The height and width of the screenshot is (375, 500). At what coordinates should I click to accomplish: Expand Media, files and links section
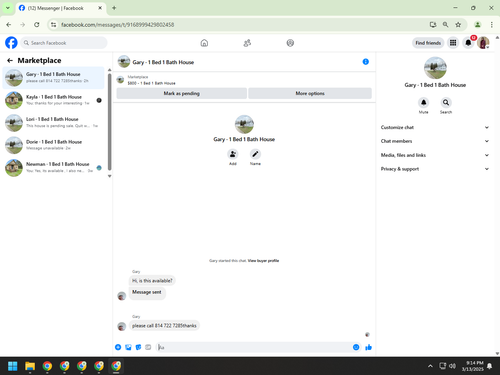pyautogui.click(x=435, y=155)
